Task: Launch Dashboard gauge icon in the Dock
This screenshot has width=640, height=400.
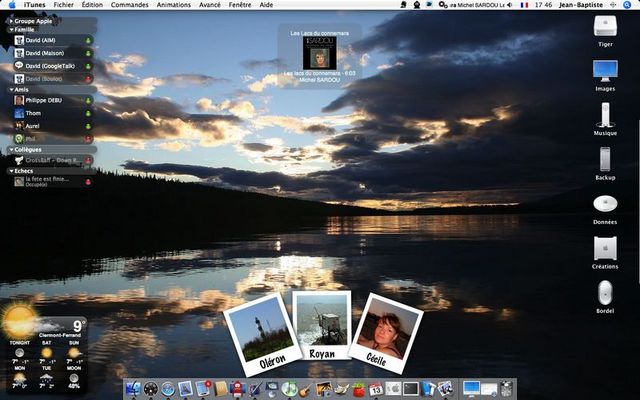Action: 151,389
